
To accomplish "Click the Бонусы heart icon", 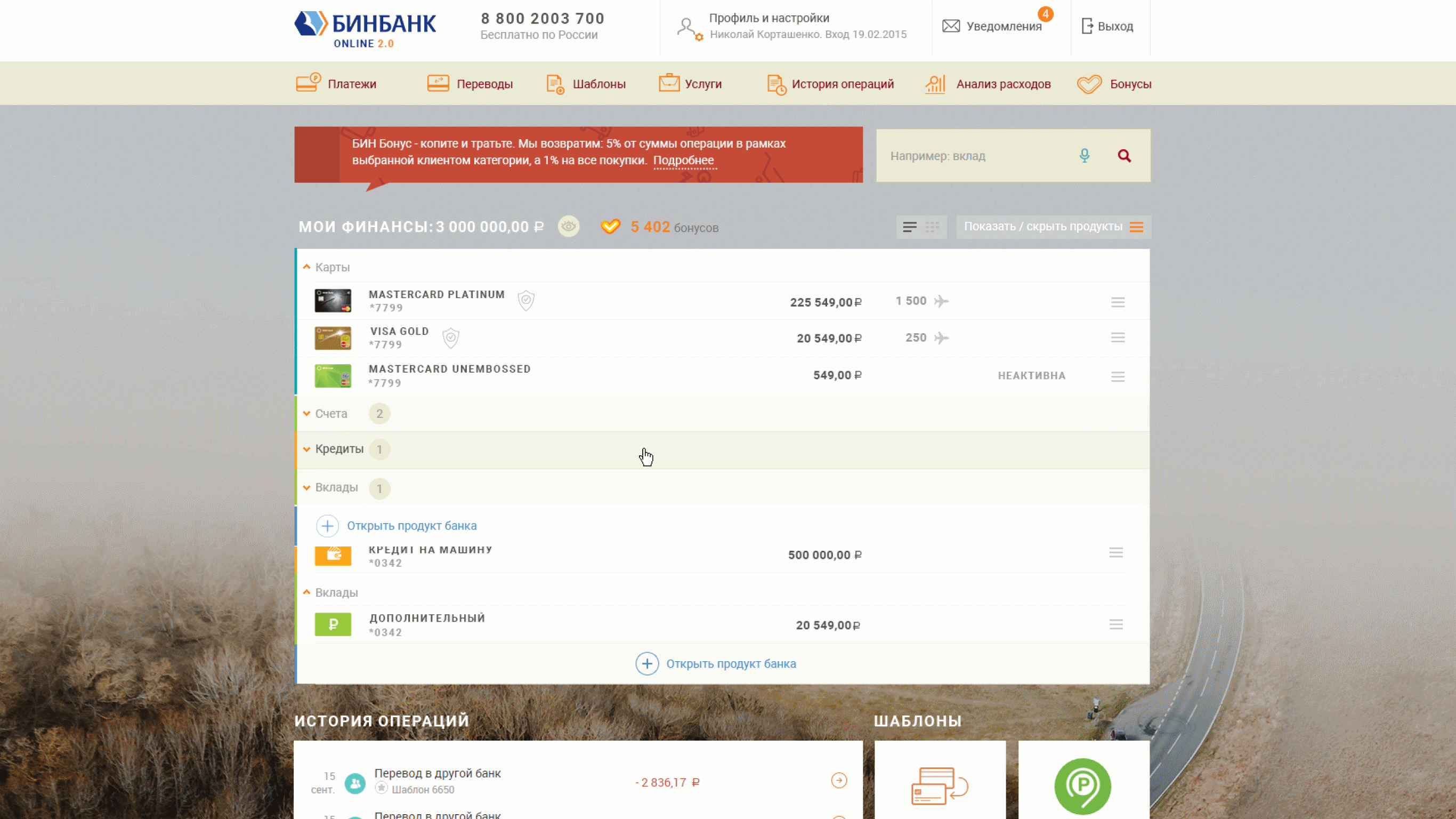I will click(1089, 84).
